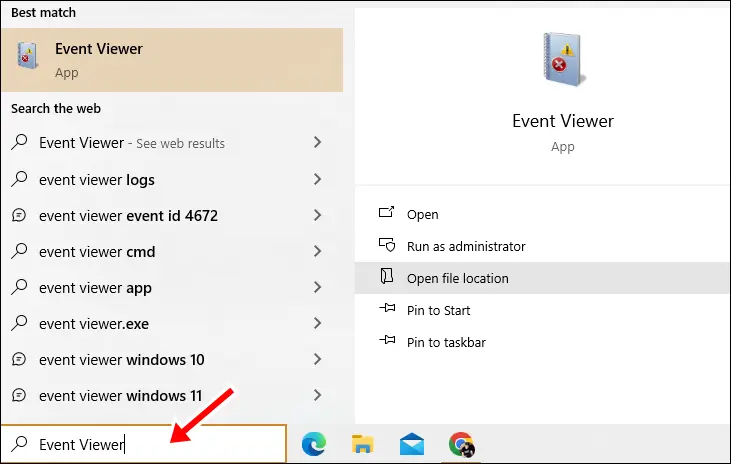Screen dimensions: 731x464
Task: Expand the 'event viewer logs' suggestion arrow
Action: click(x=318, y=180)
